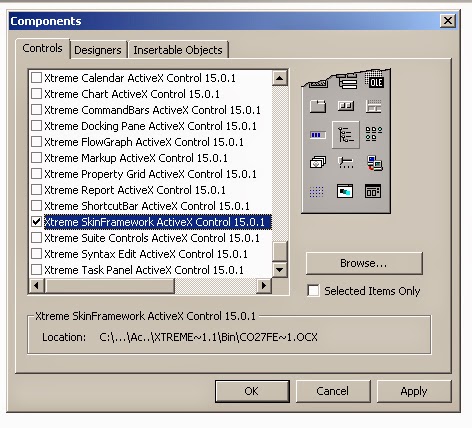Open the Designers tab
472x428 pixels.
[98, 50]
